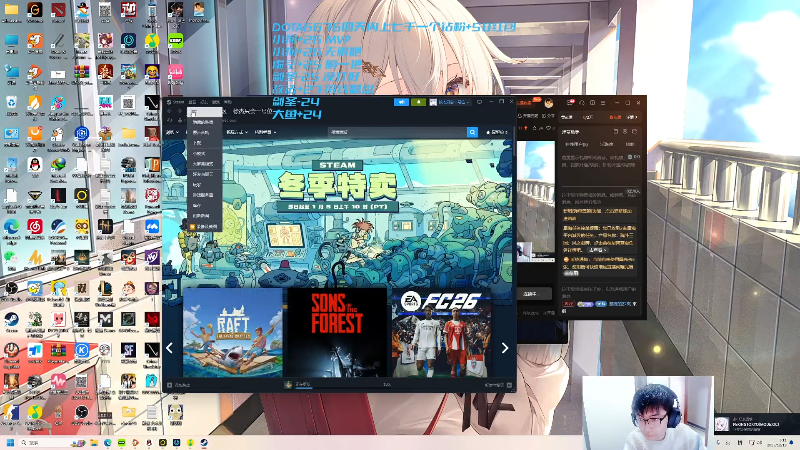
Task: Click the Steam back navigation arrow
Action: tap(169, 111)
